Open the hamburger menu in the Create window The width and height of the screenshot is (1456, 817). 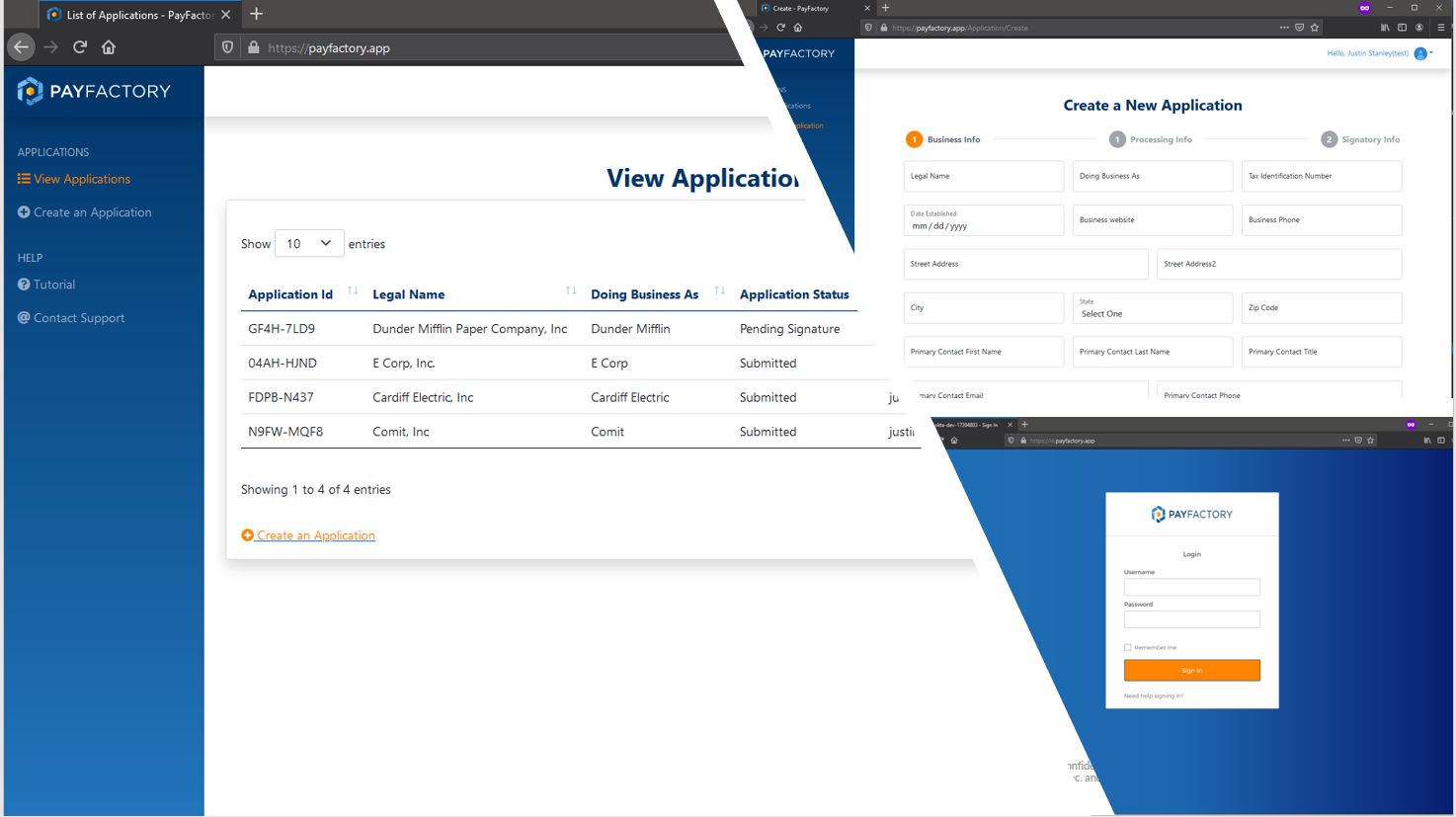click(x=1441, y=28)
